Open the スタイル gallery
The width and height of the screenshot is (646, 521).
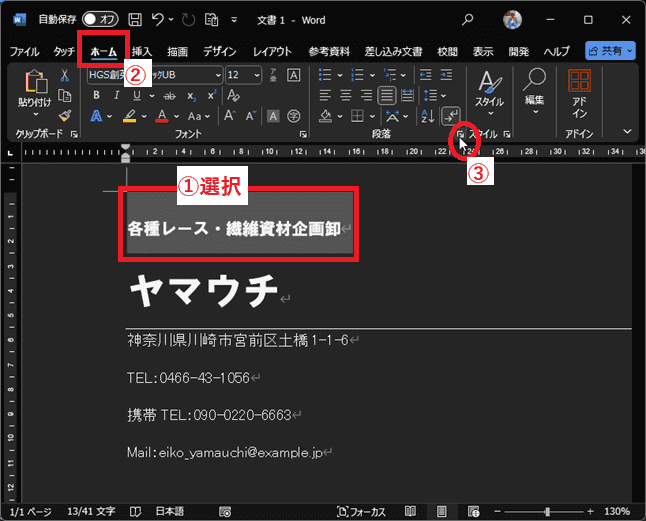point(489,88)
